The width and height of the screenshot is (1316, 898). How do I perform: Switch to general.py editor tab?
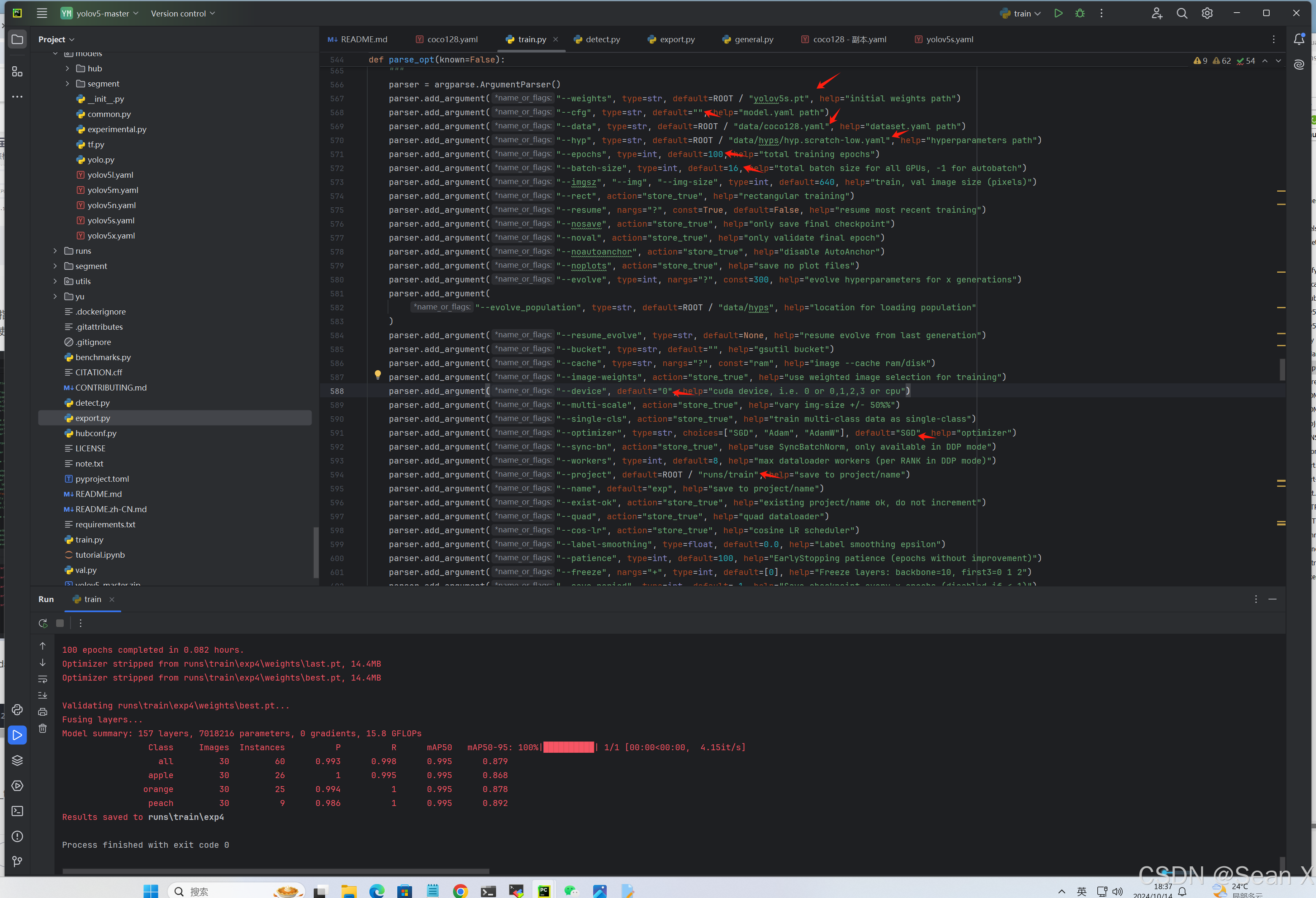point(748,39)
